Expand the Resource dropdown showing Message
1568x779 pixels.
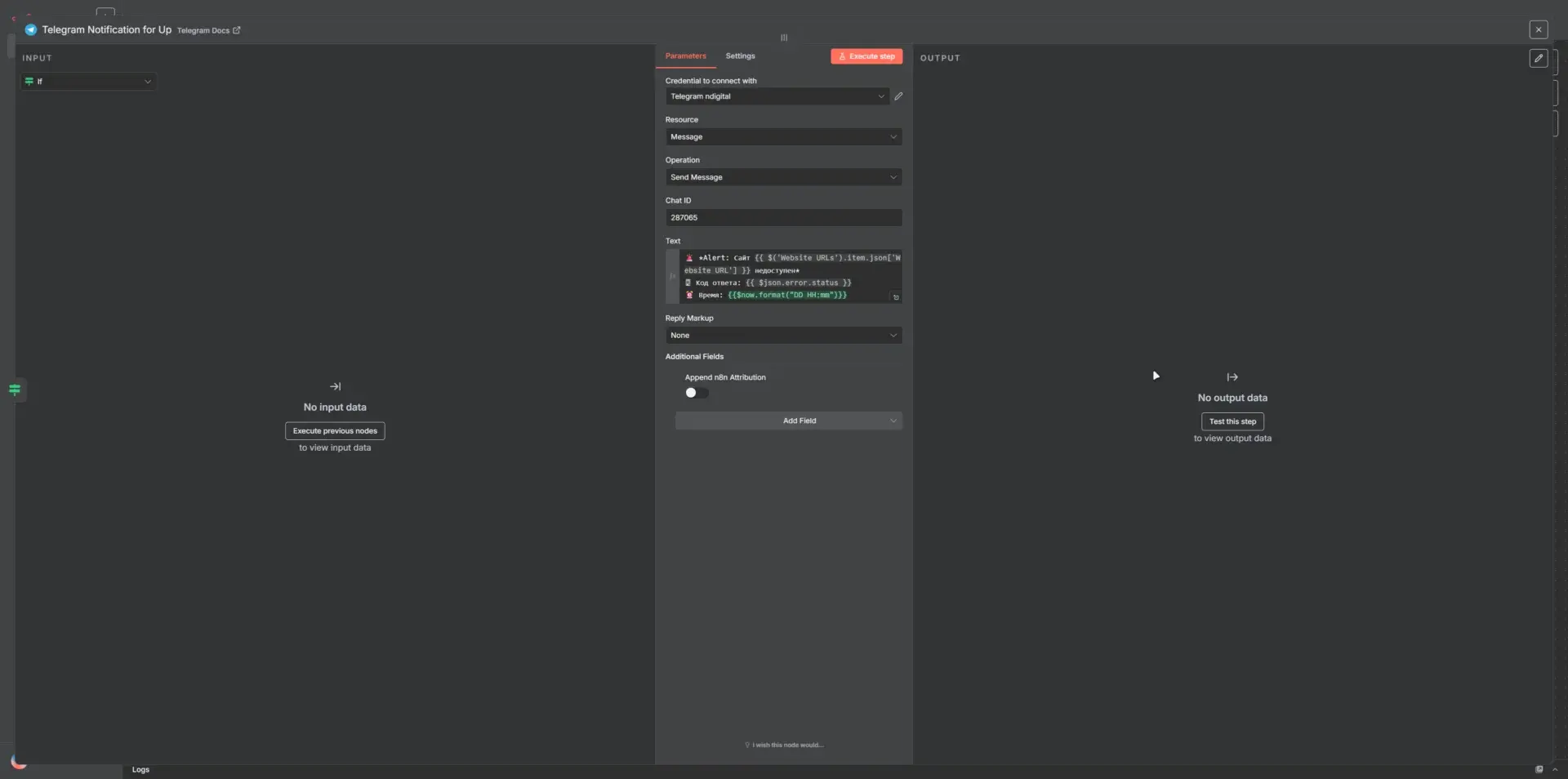[783, 137]
